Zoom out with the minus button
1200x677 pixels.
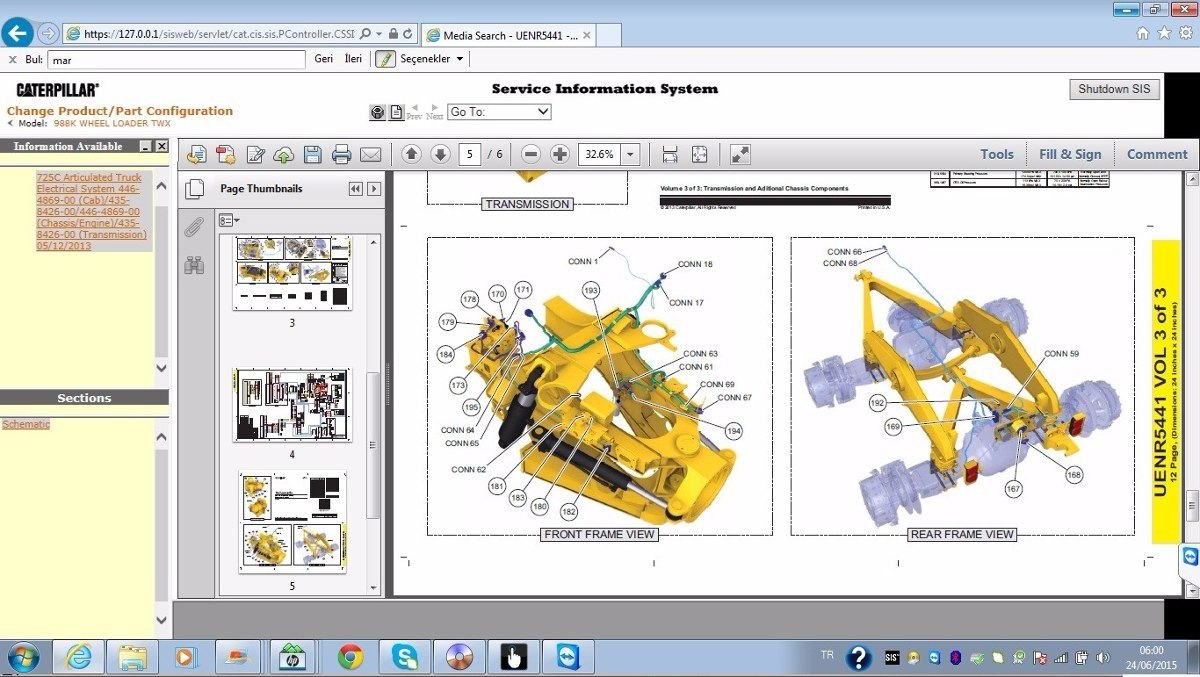coord(531,154)
